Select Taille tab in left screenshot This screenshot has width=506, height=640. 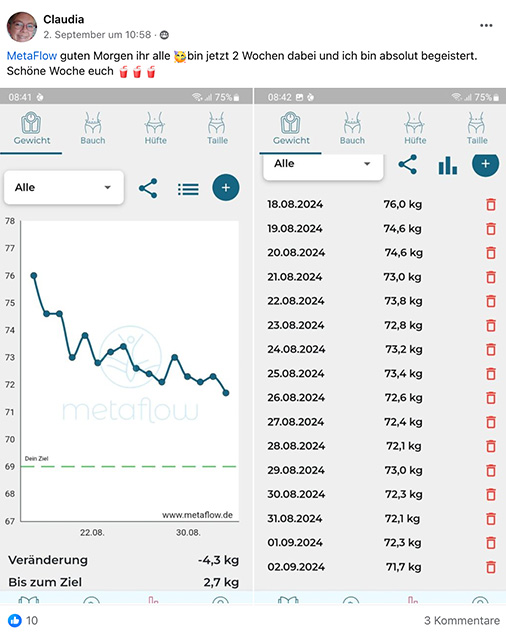(x=217, y=129)
